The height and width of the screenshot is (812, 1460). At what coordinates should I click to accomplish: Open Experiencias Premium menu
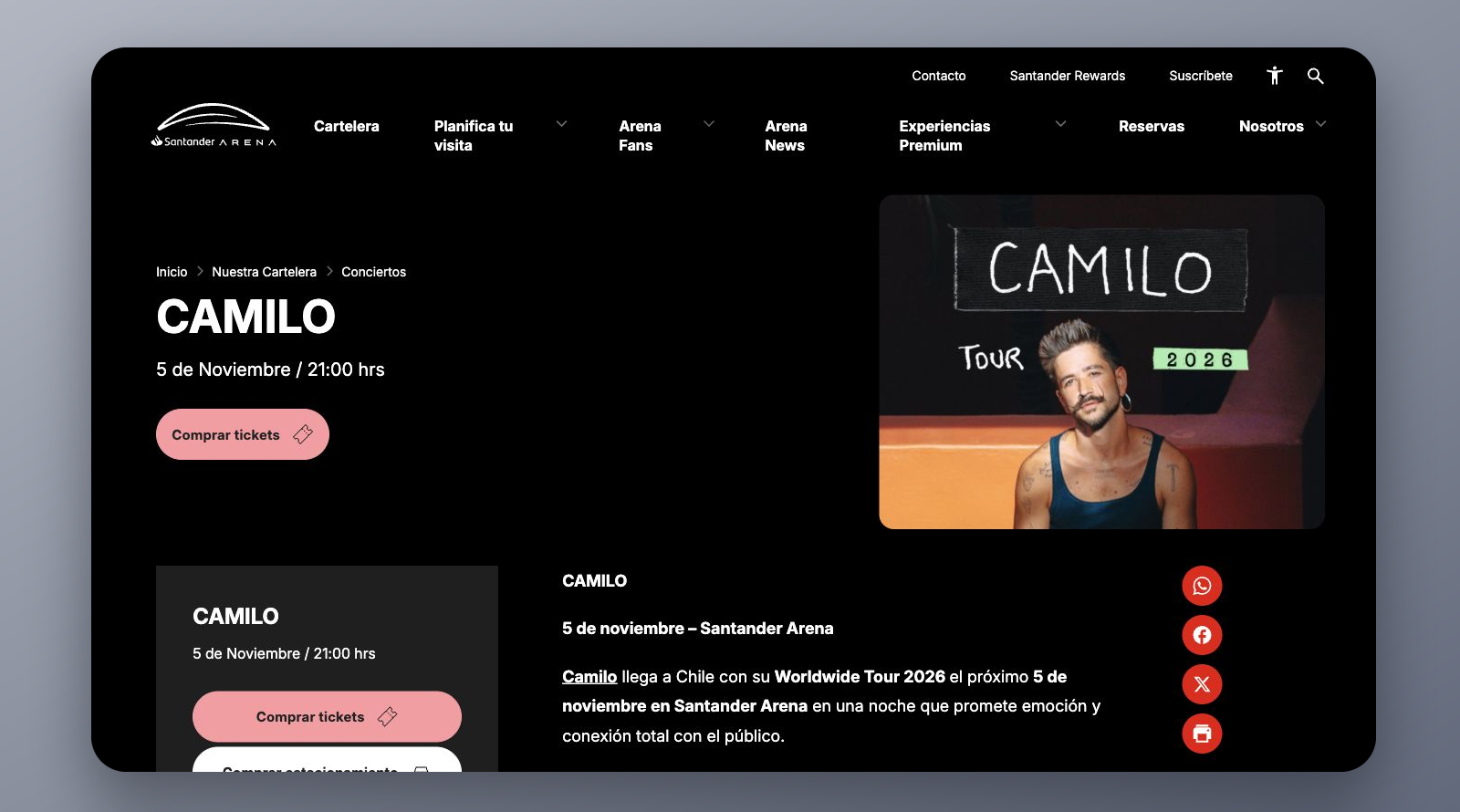pos(944,135)
